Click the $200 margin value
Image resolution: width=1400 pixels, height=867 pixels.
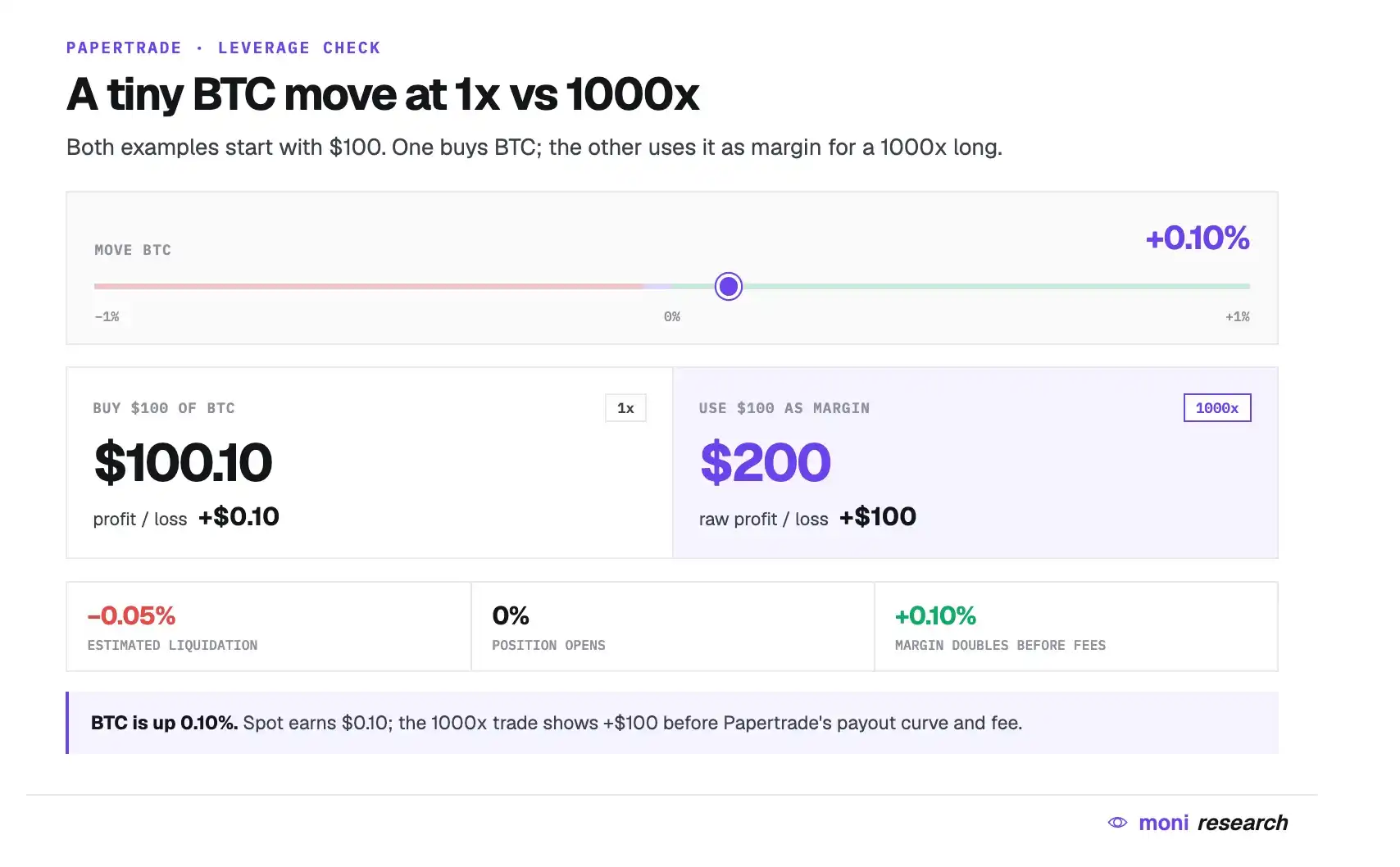[x=766, y=463]
